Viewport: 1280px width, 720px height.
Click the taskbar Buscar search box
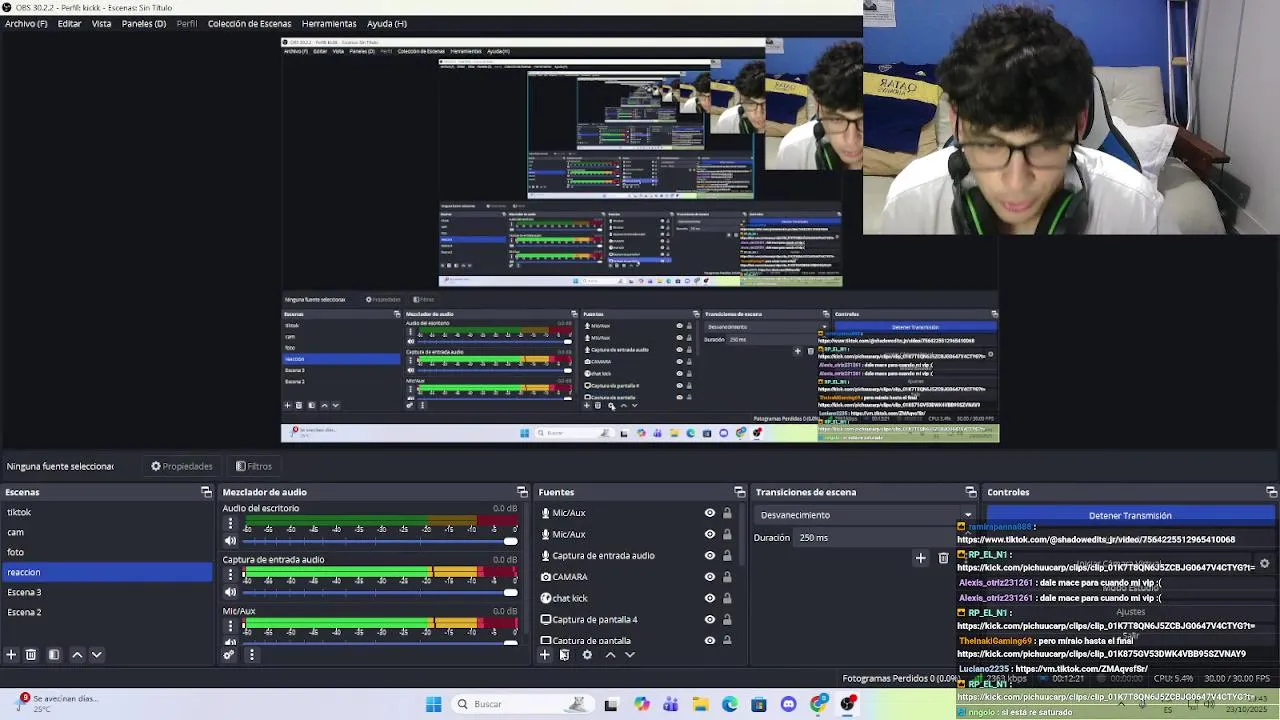pos(522,704)
